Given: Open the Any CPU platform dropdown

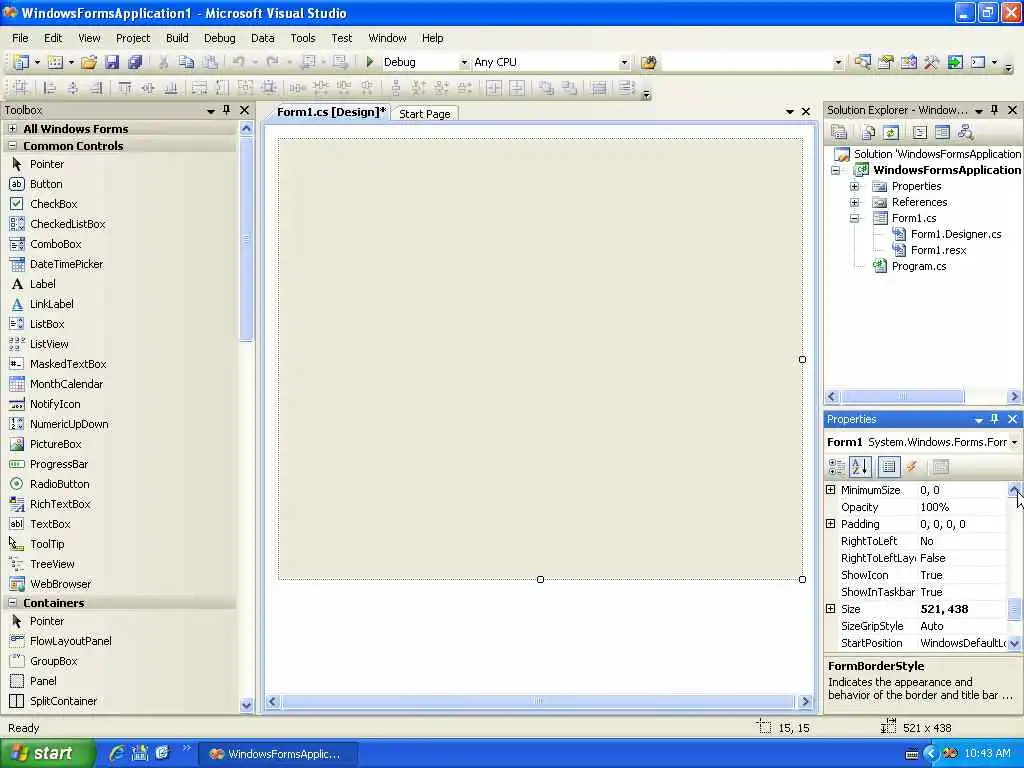Looking at the screenshot, I should coord(624,62).
